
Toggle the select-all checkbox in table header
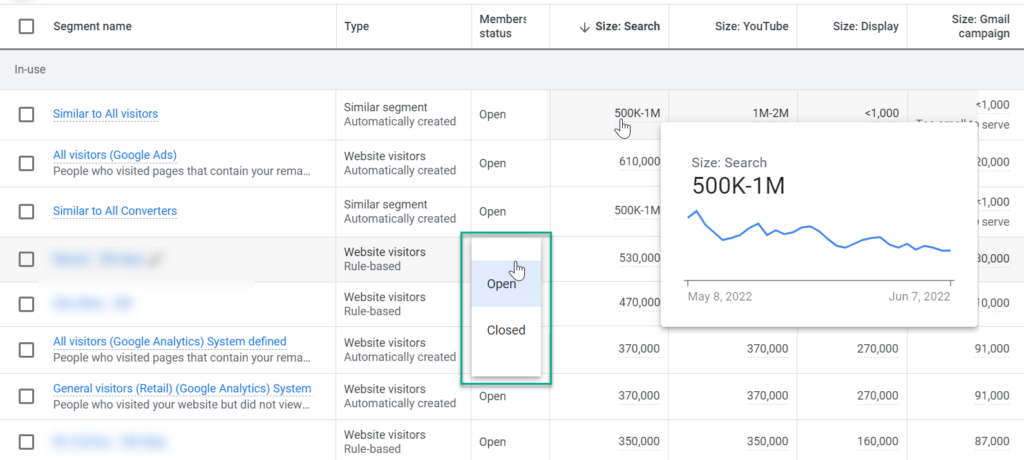26,27
